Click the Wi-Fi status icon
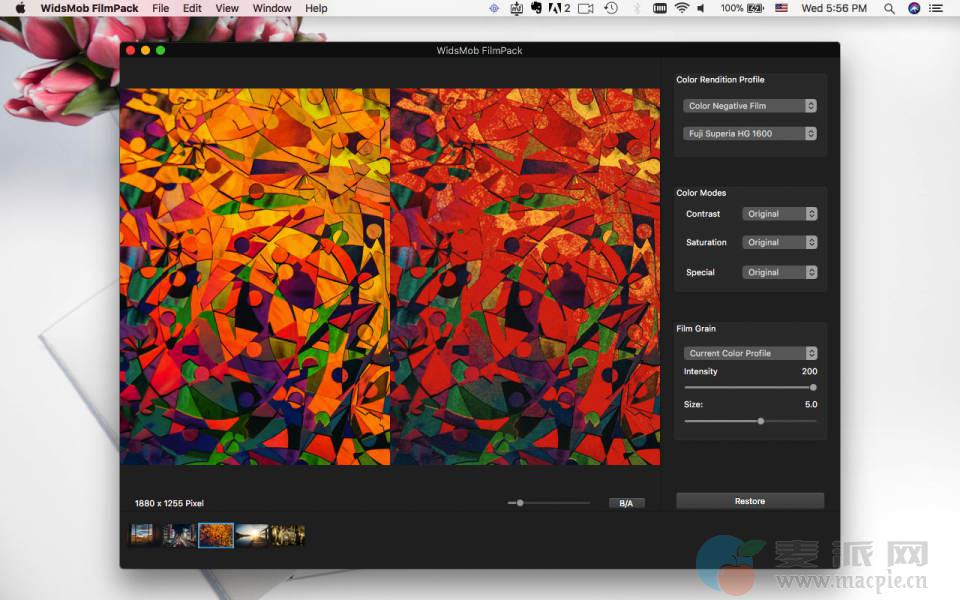 pos(681,8)
